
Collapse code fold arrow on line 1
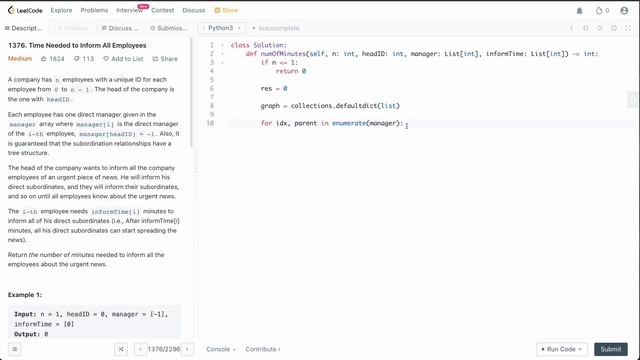pos(222,45)
